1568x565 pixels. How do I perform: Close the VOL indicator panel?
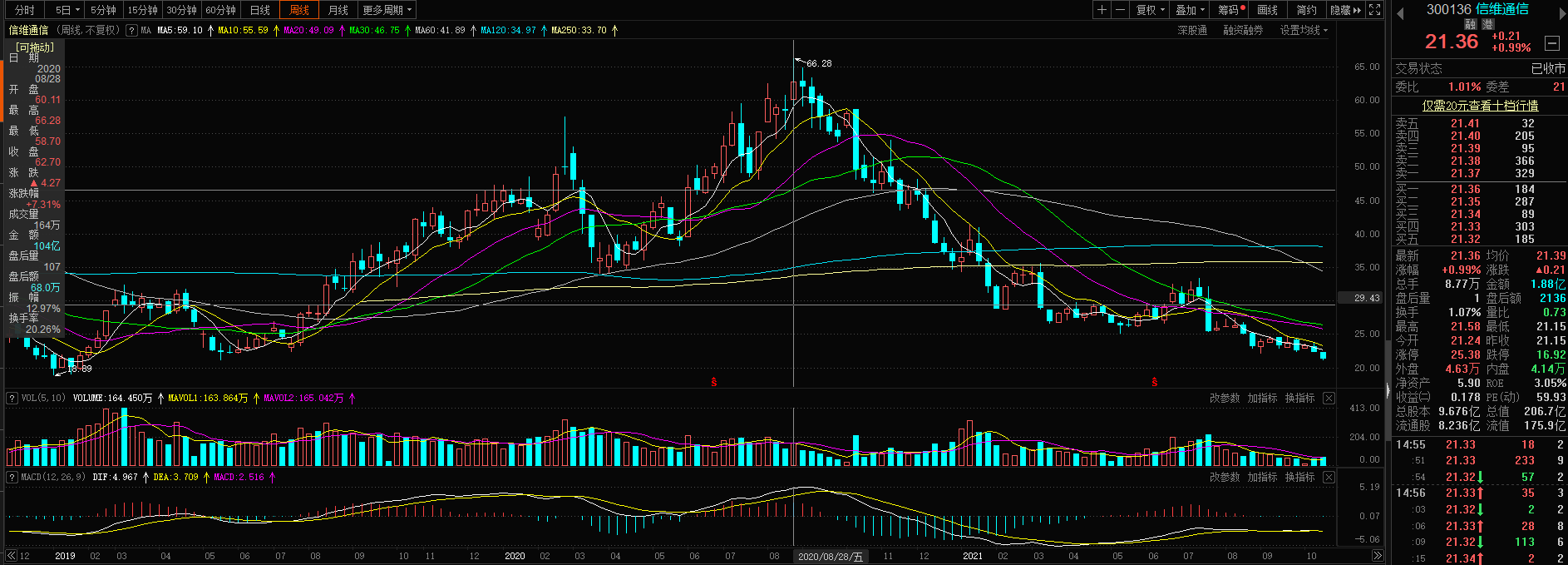1329,399
